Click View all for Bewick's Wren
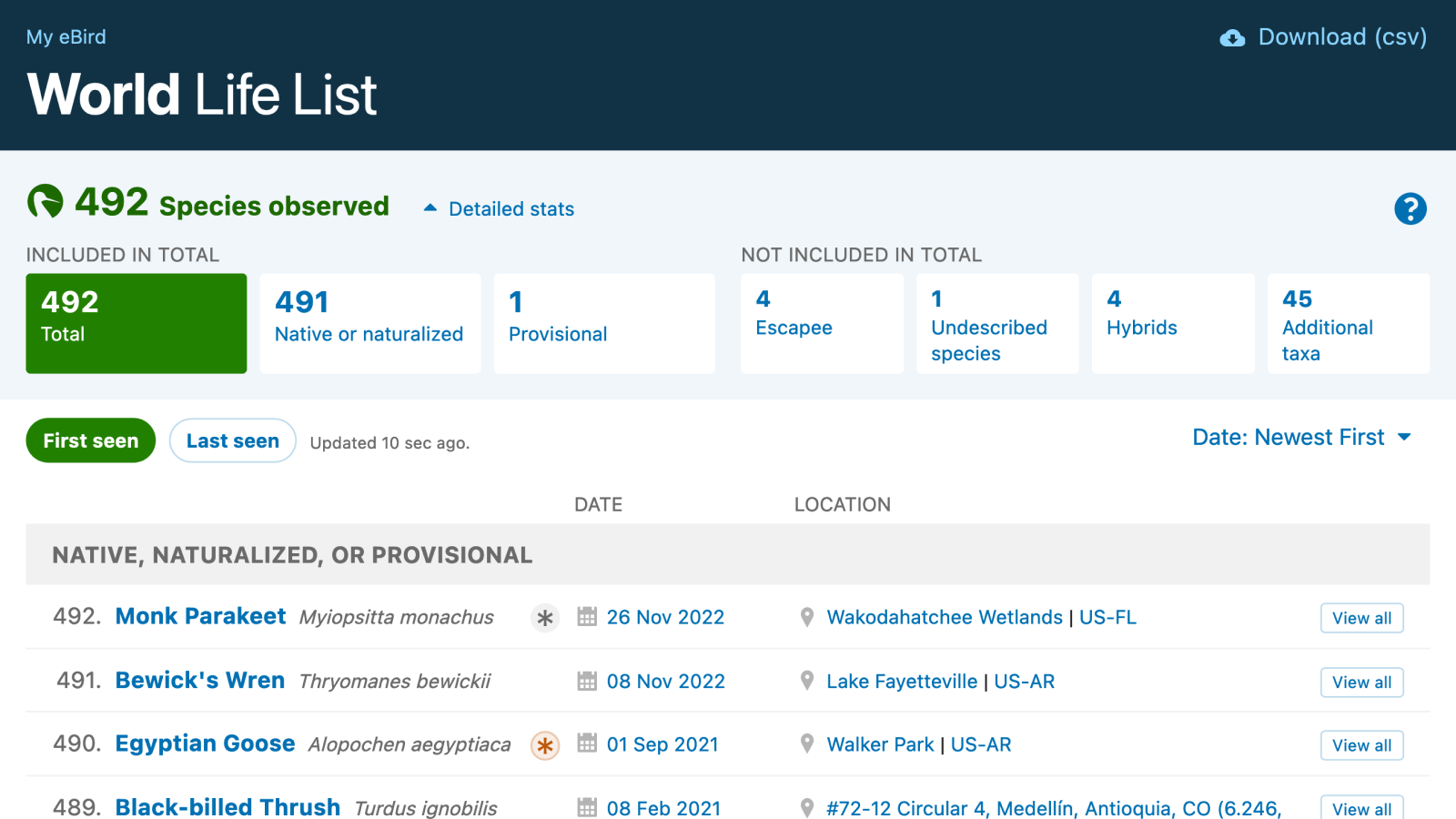 pos(1362,682)
